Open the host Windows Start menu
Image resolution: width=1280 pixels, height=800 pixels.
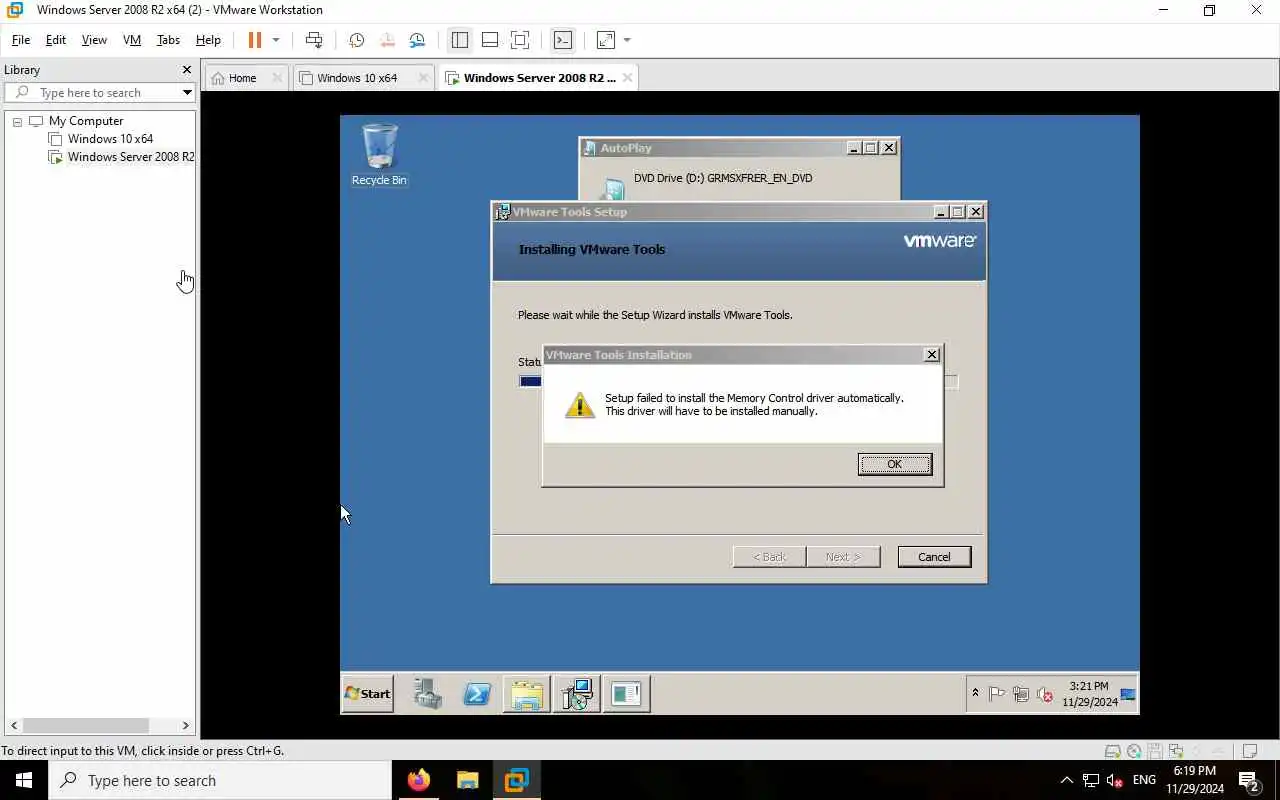coord(24,780)
